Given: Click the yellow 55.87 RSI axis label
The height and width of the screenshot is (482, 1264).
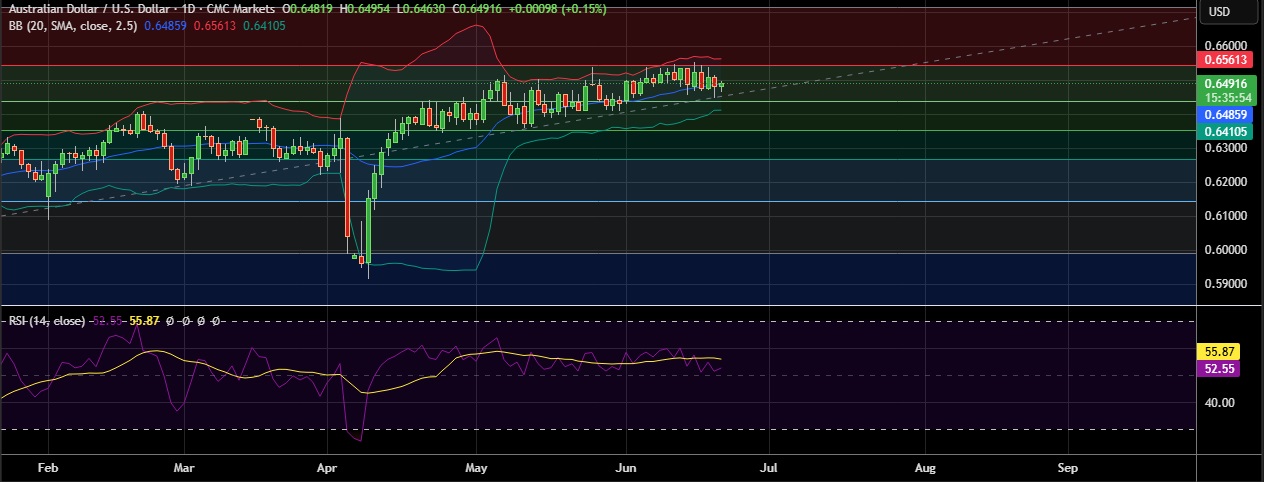Looking at the screenshot, I should pos(1220,352).
